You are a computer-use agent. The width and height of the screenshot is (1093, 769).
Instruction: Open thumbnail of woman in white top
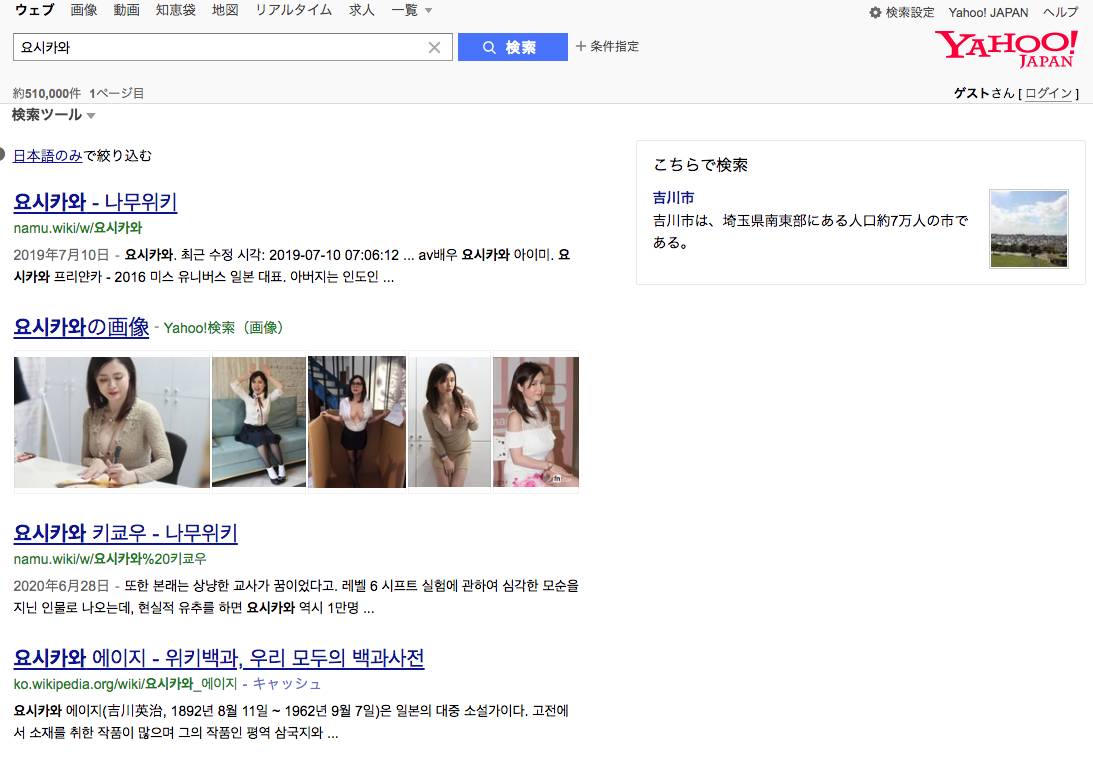pyautogui.click(x=536, y=422)
